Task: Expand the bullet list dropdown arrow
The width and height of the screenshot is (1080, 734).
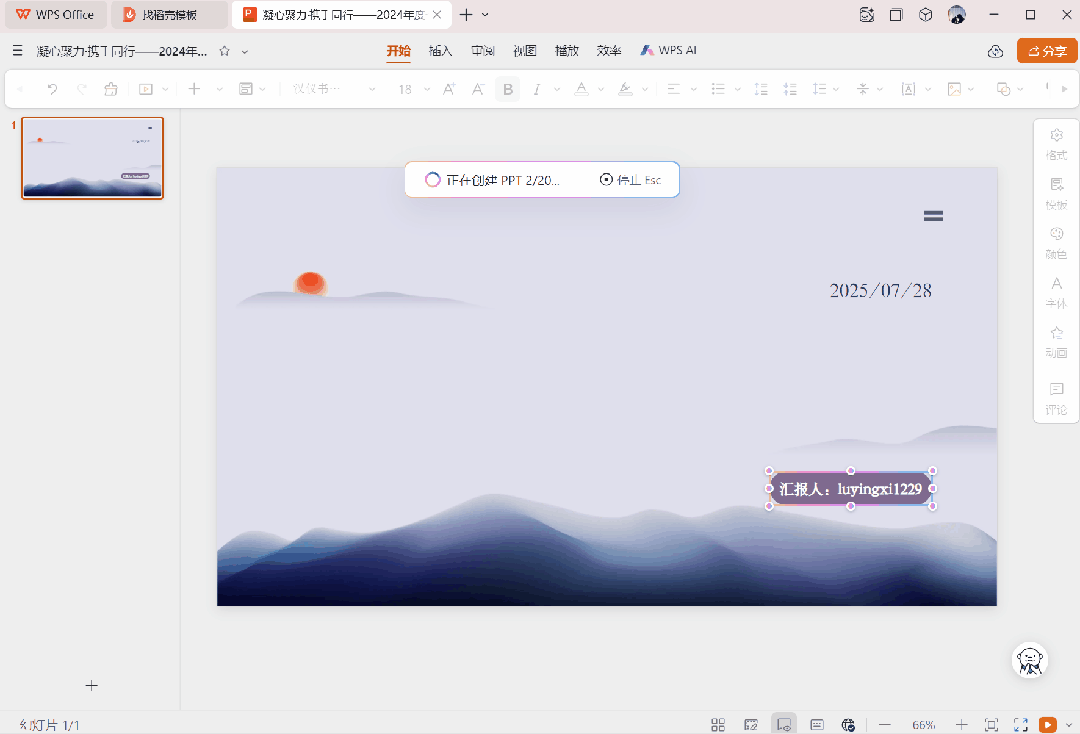Action: coord(738,90)
